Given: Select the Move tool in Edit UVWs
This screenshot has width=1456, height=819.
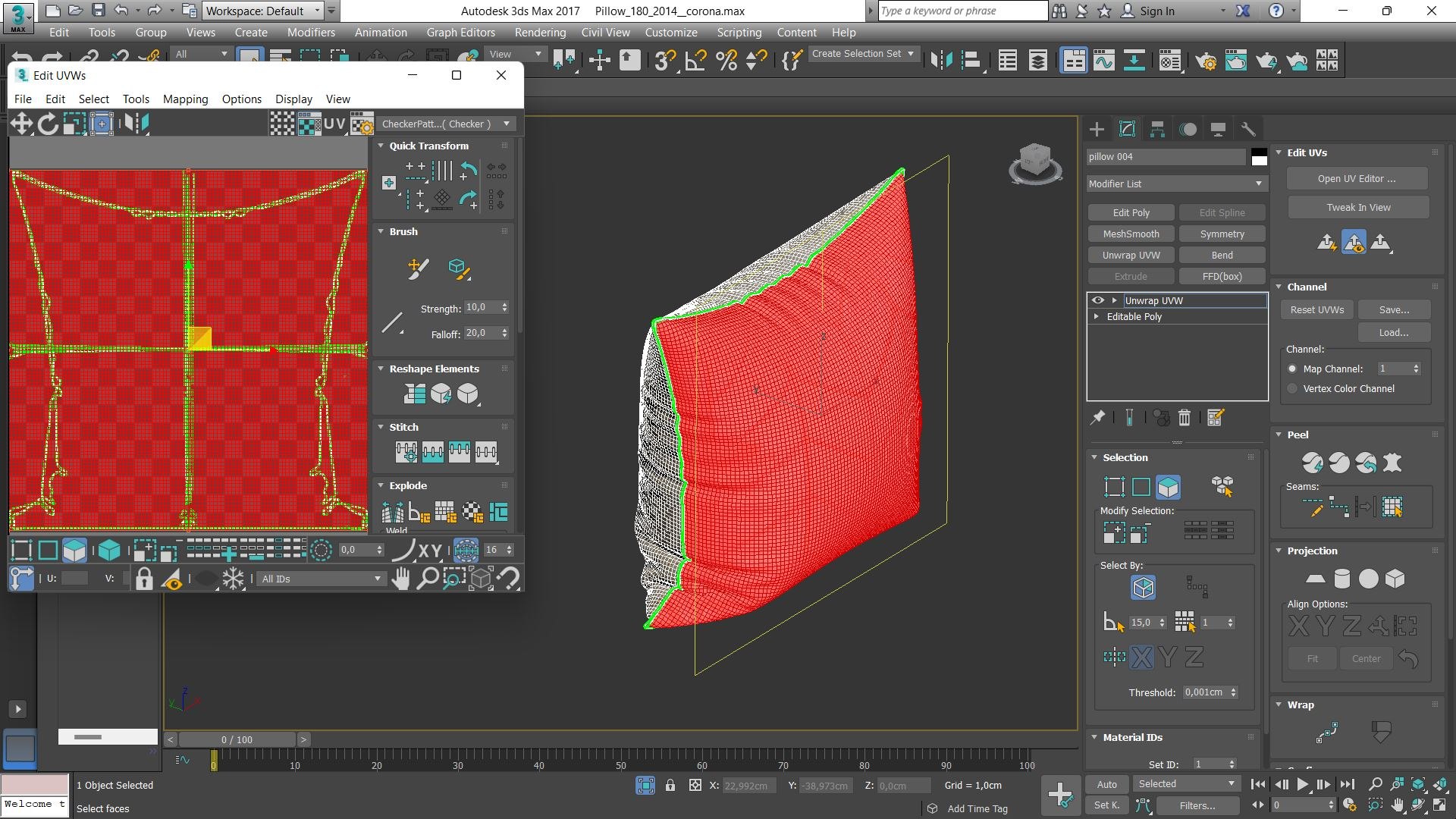Looking at the screenshot, I should [21, 124].
